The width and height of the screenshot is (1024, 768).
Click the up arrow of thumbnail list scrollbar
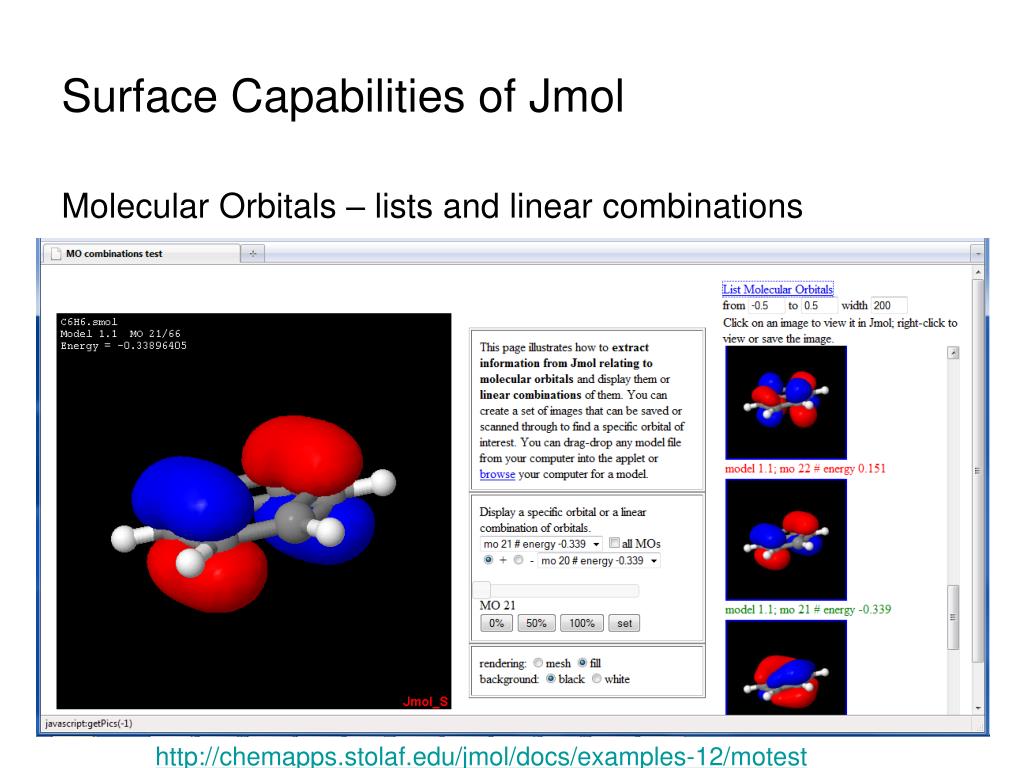(x=953, y=353)
